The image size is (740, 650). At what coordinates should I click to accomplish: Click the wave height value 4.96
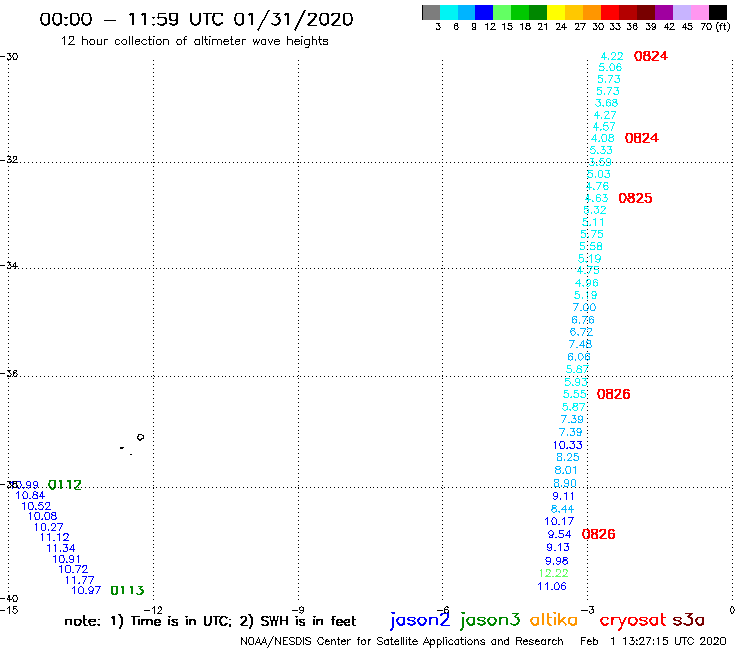point(587,283)
